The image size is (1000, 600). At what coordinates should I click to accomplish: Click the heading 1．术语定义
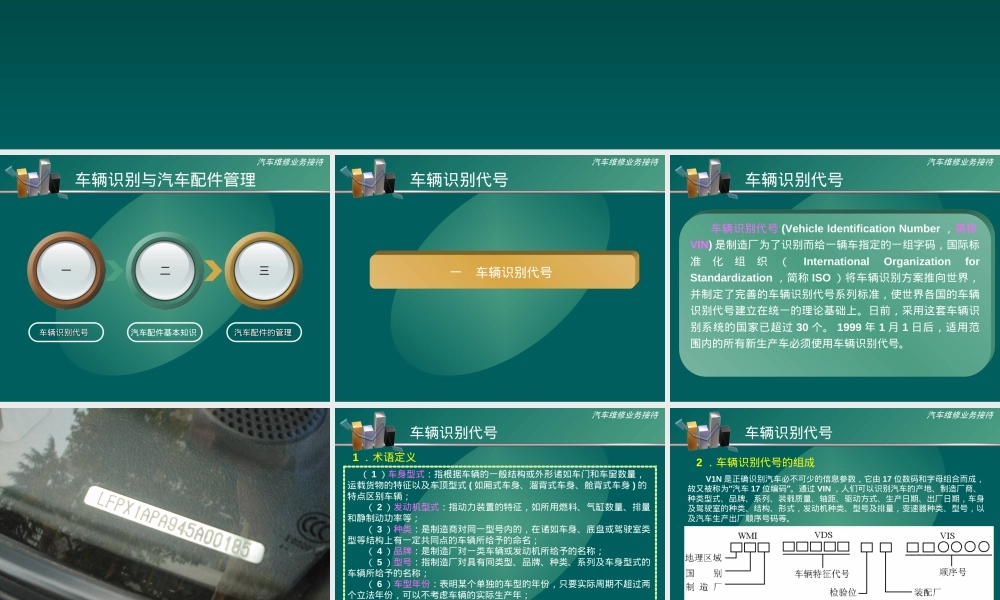384,457
